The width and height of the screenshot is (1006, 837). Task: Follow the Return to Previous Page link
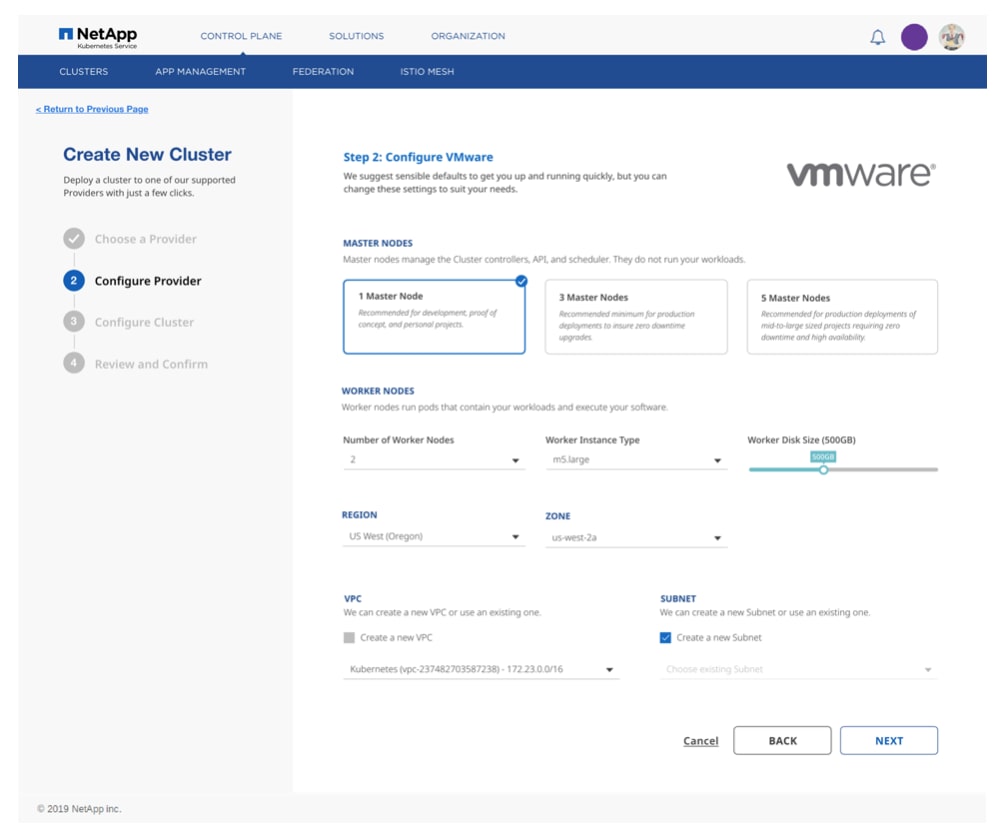[x=92, y=109]
